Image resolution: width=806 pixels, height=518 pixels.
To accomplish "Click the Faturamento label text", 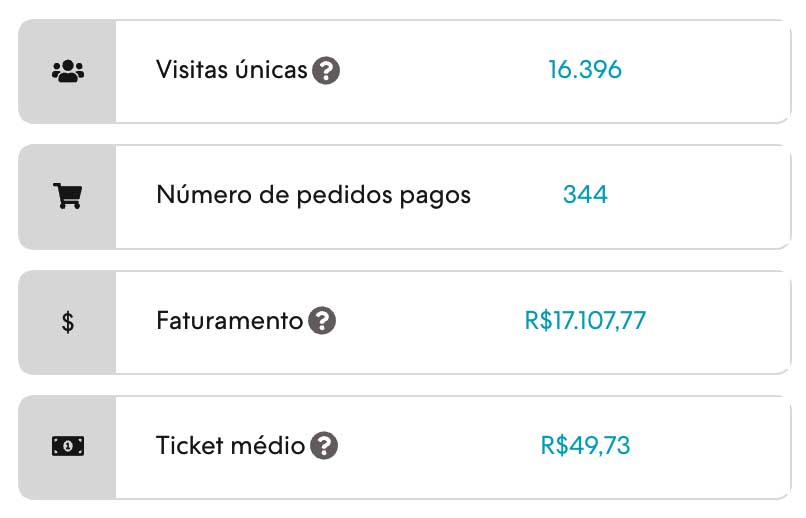I will (229, 321).
